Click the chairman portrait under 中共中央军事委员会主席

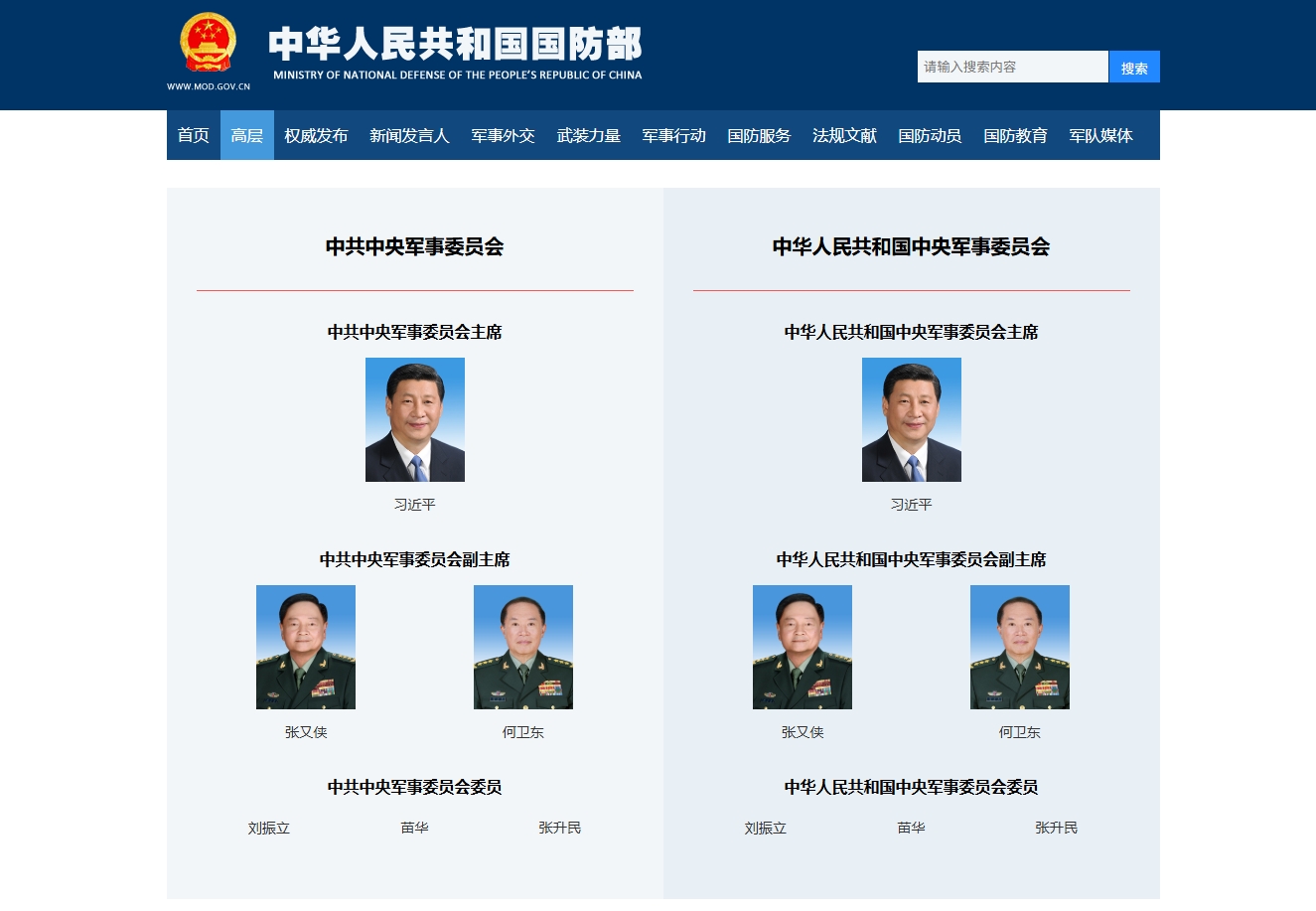[415, 419]
